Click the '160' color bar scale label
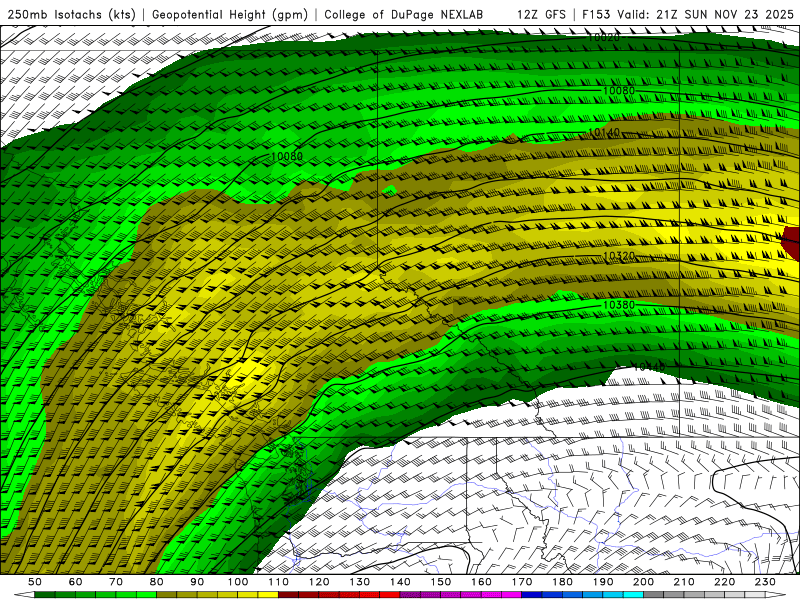 click(x=481, y=582)
